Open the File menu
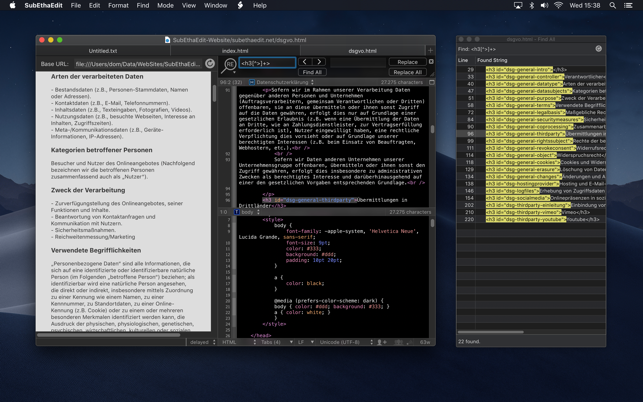Screen dimensions: 643x402 (x=75, y=5)
